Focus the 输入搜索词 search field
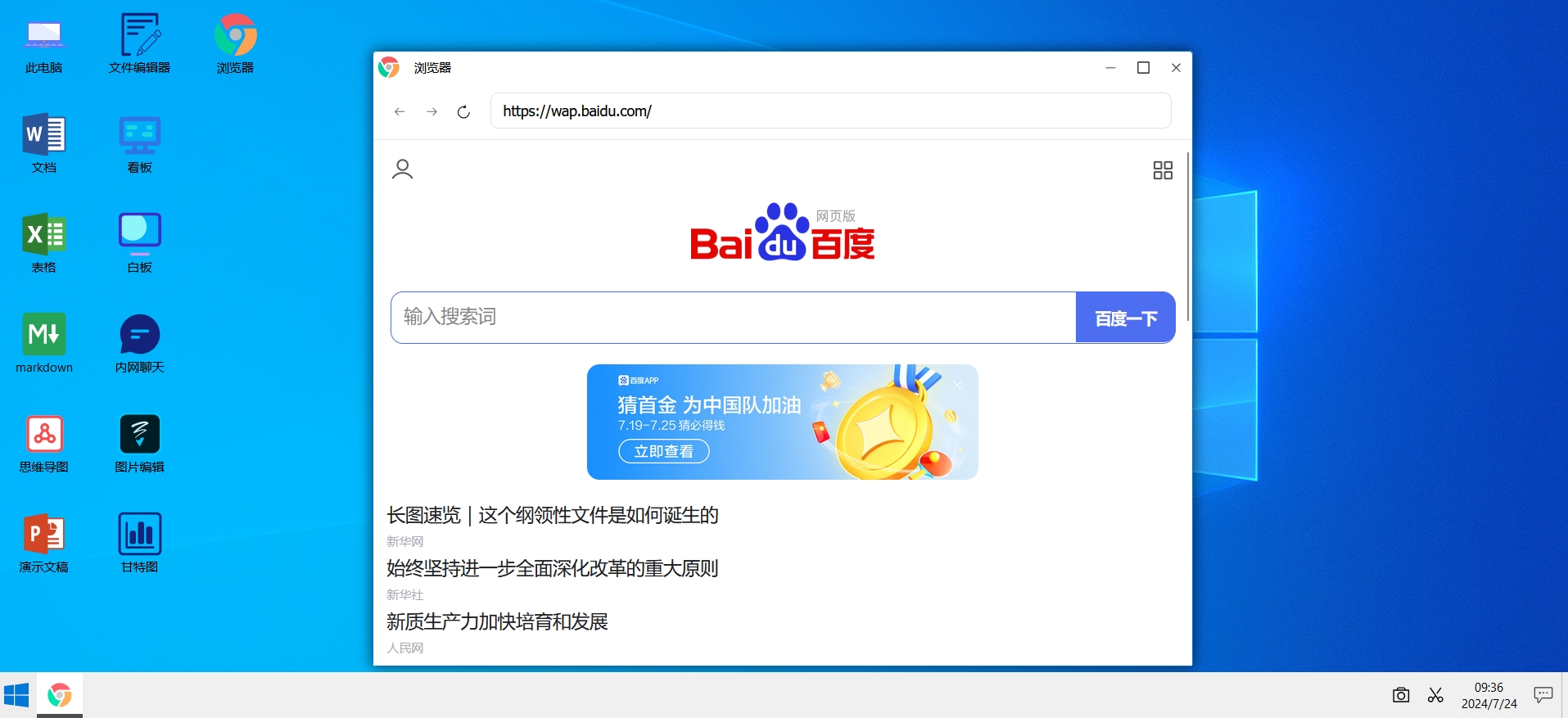The width and height of the screenshot is (1568, 718). click(x=733, y=318)
